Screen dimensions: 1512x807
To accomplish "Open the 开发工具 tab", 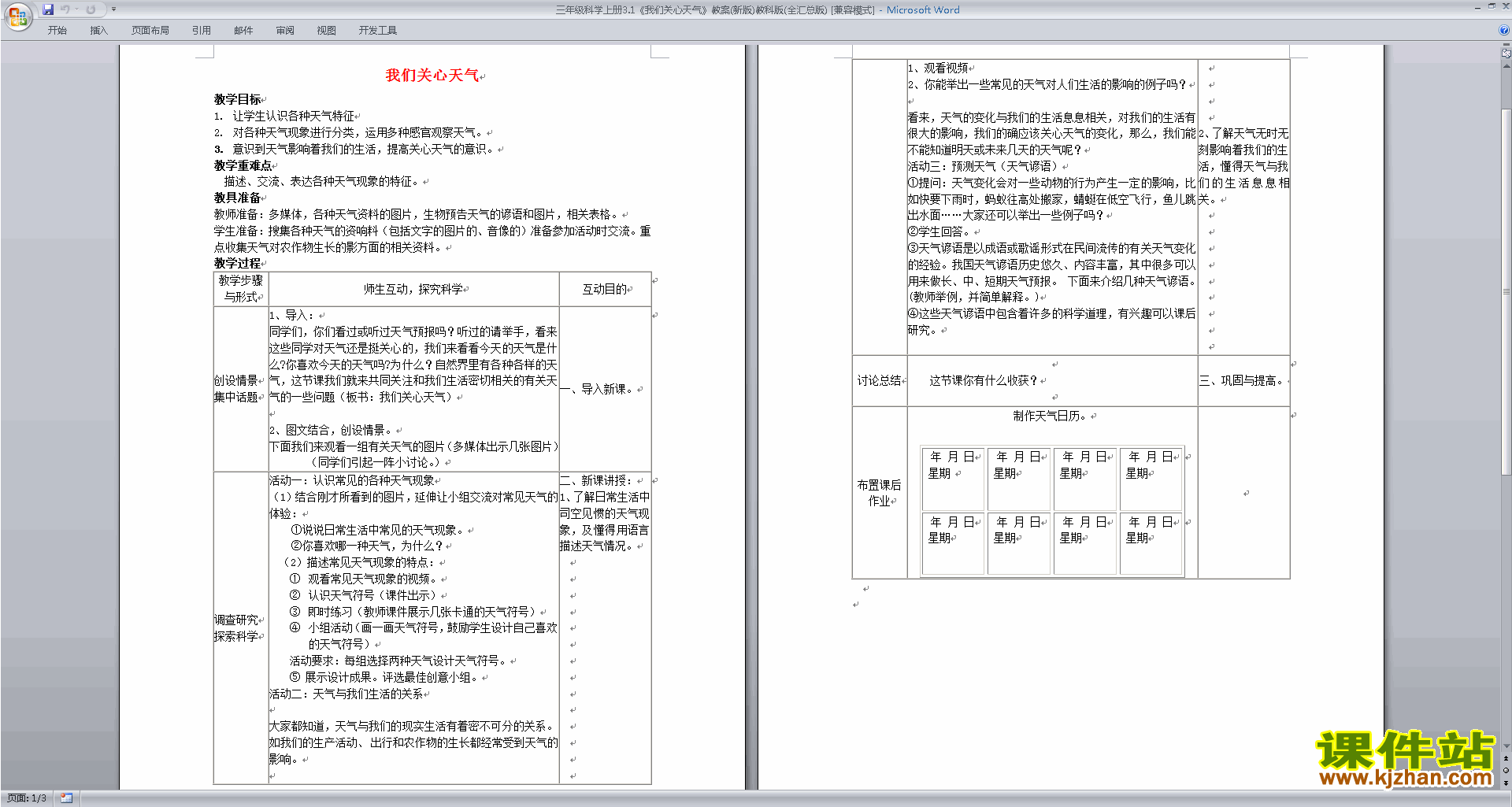I will coord(378,31).
